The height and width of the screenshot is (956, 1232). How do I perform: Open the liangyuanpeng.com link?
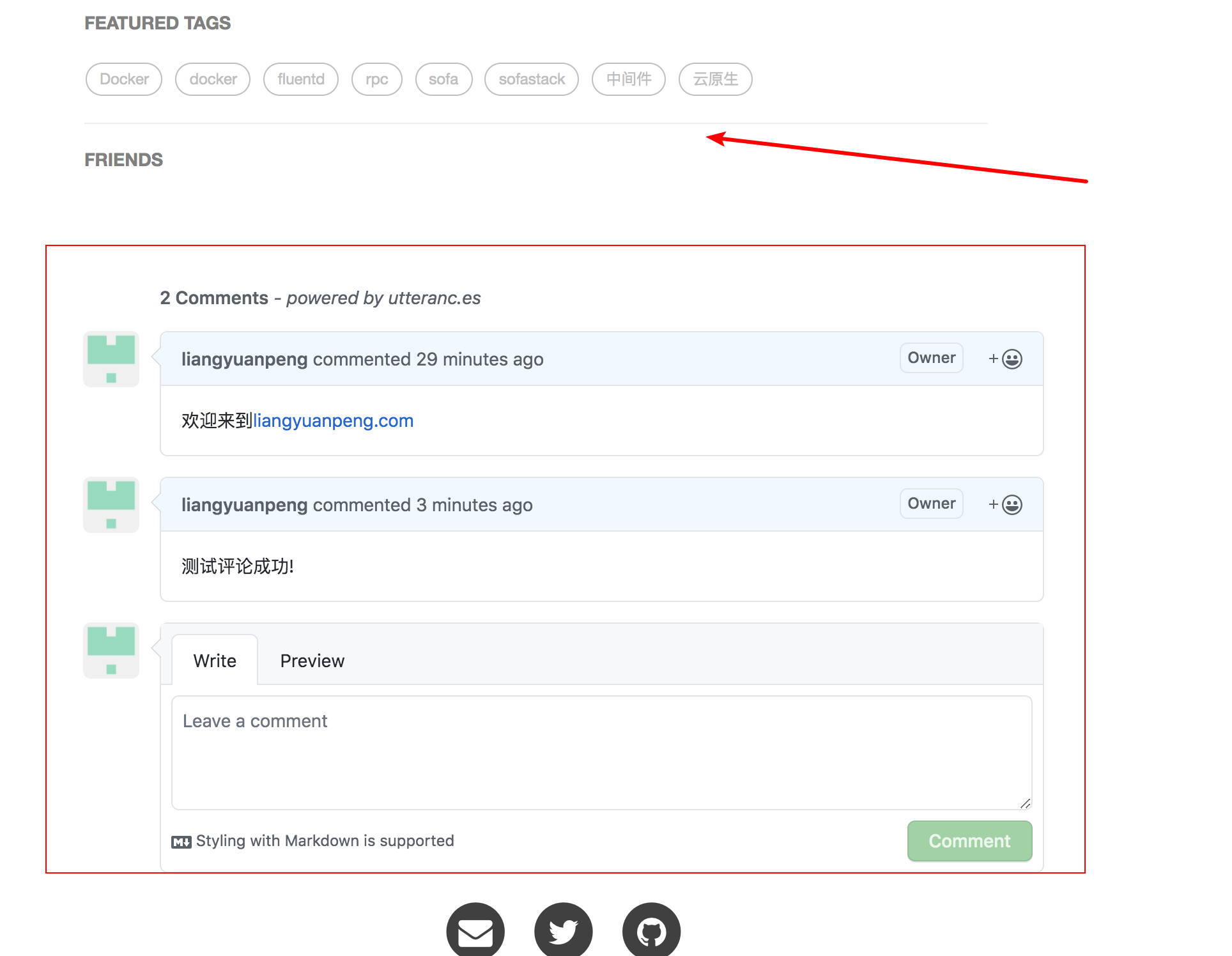(333, 421)
